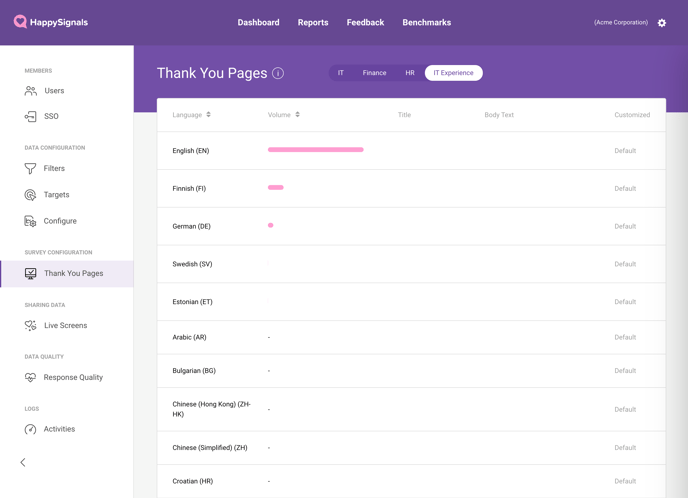
Task: Select the HR segment
Action: coord(410,73)
